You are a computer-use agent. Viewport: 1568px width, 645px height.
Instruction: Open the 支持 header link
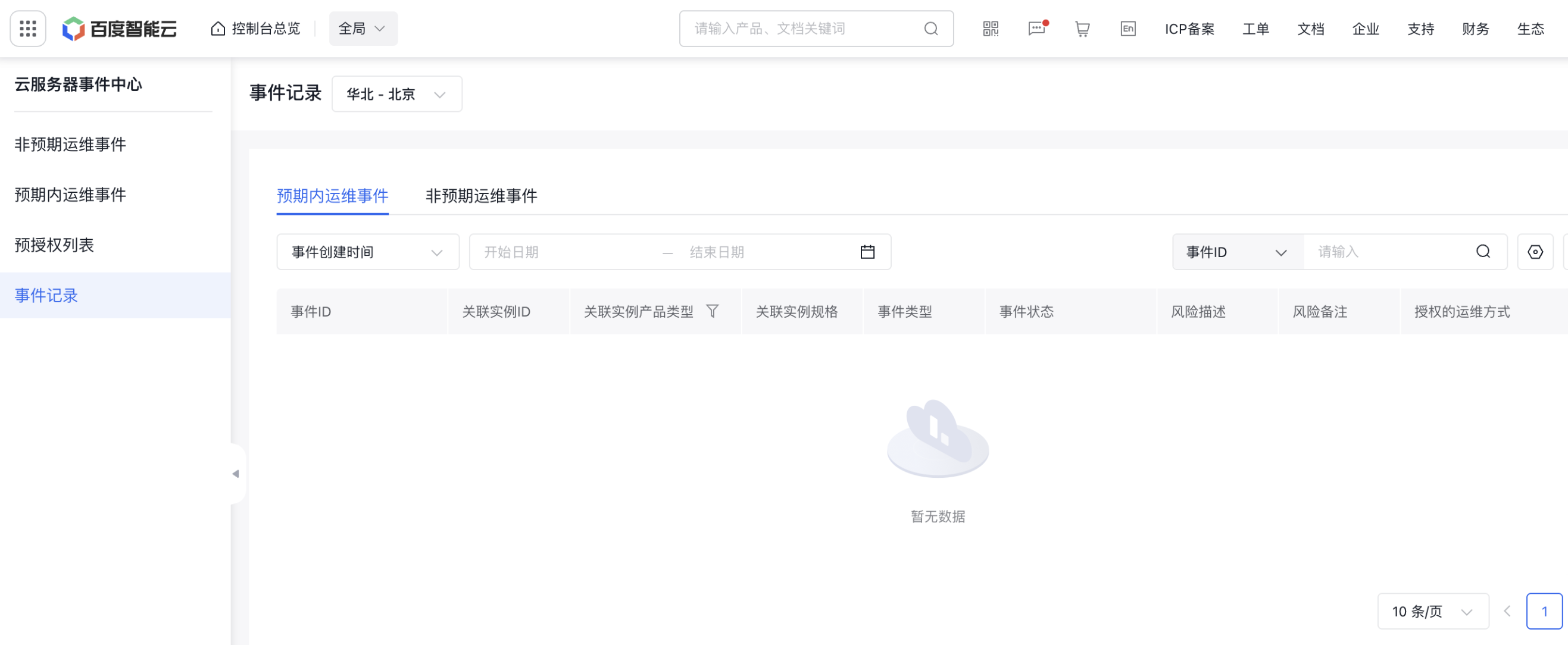(1421, 29)
